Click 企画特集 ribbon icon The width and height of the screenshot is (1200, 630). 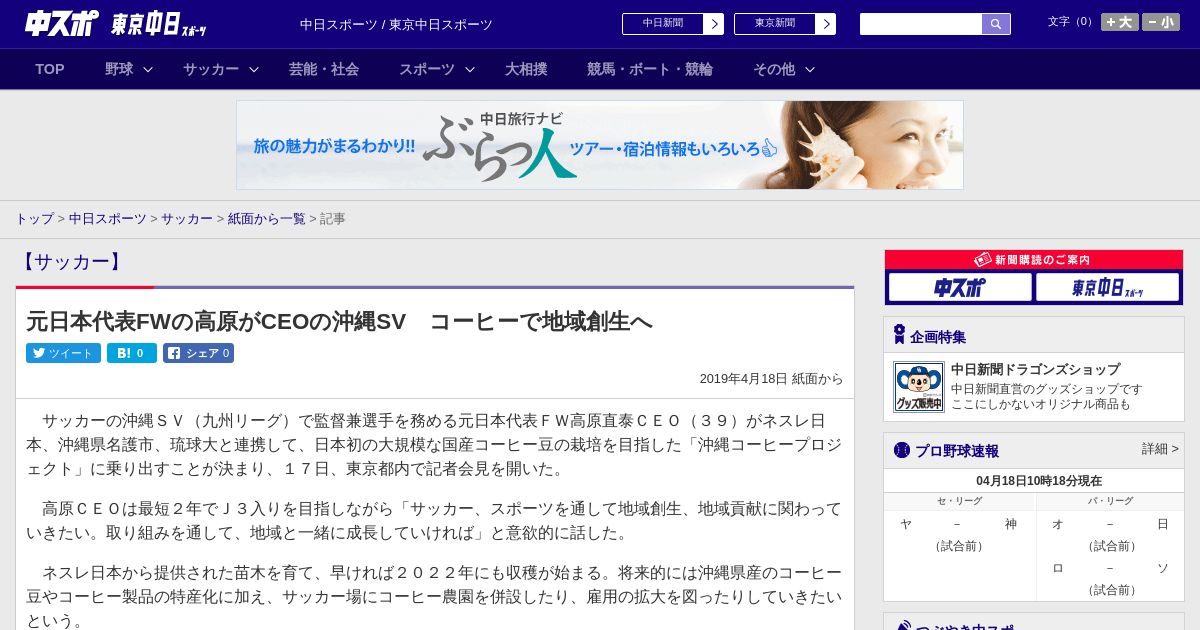tap(899, 335)
